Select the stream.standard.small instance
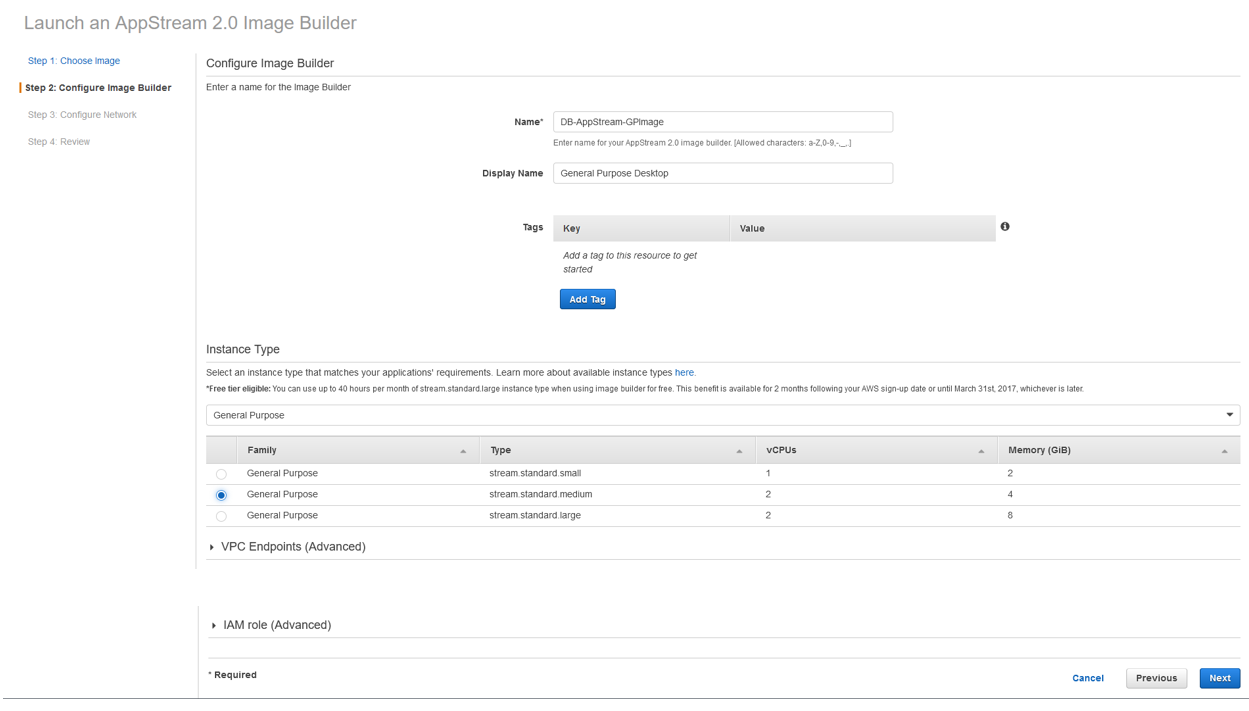1249x711 pixels. pos(221,473)
